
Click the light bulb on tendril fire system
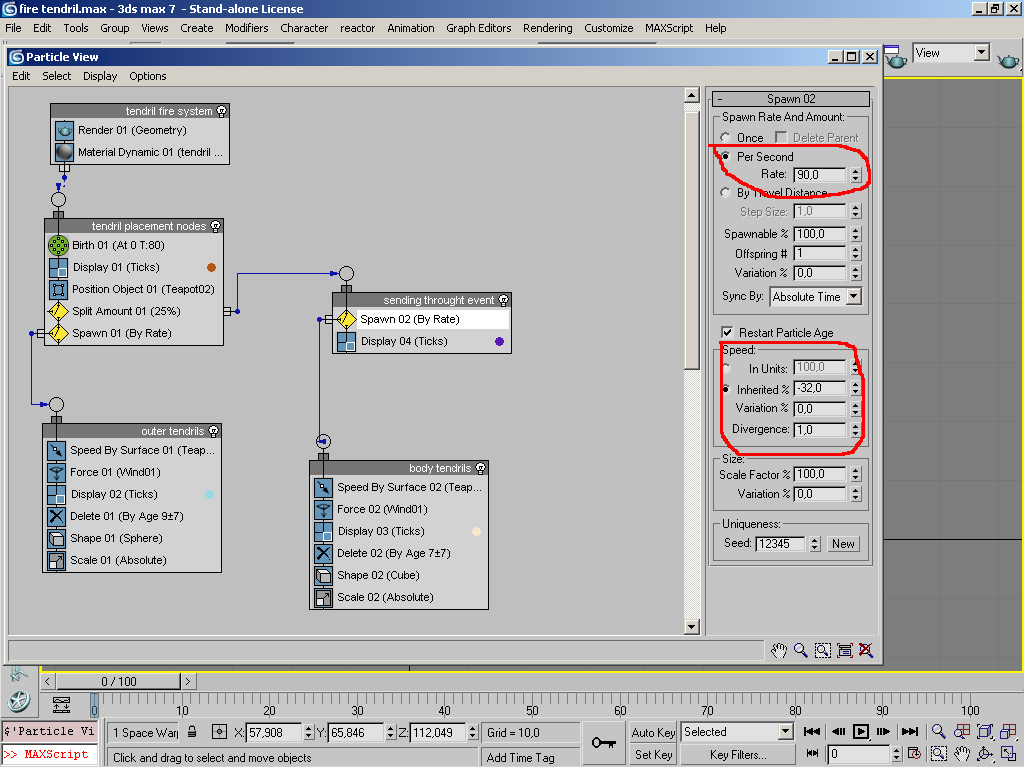click(x=222, y=111)
